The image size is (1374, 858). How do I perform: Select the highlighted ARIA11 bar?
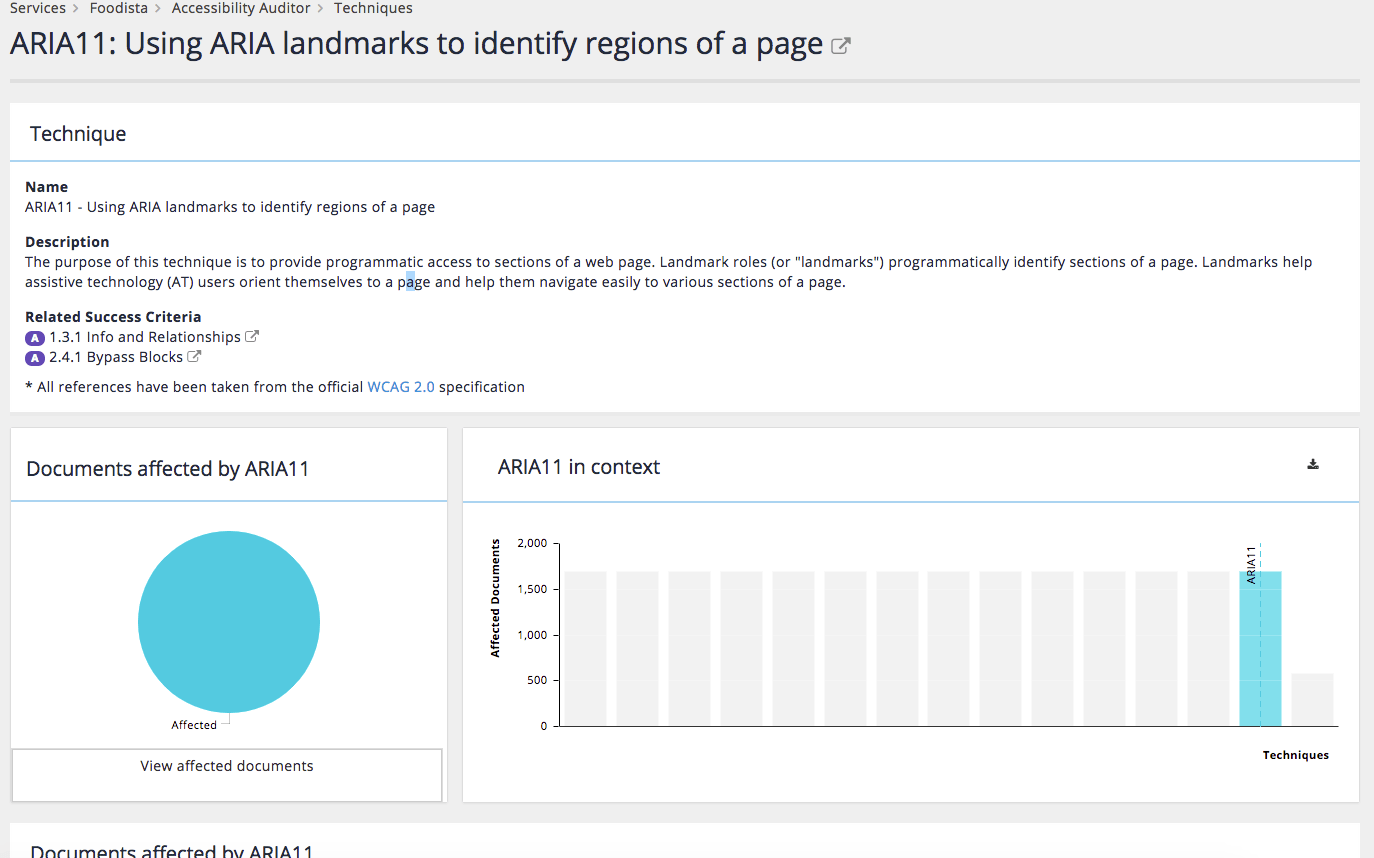1260,648
